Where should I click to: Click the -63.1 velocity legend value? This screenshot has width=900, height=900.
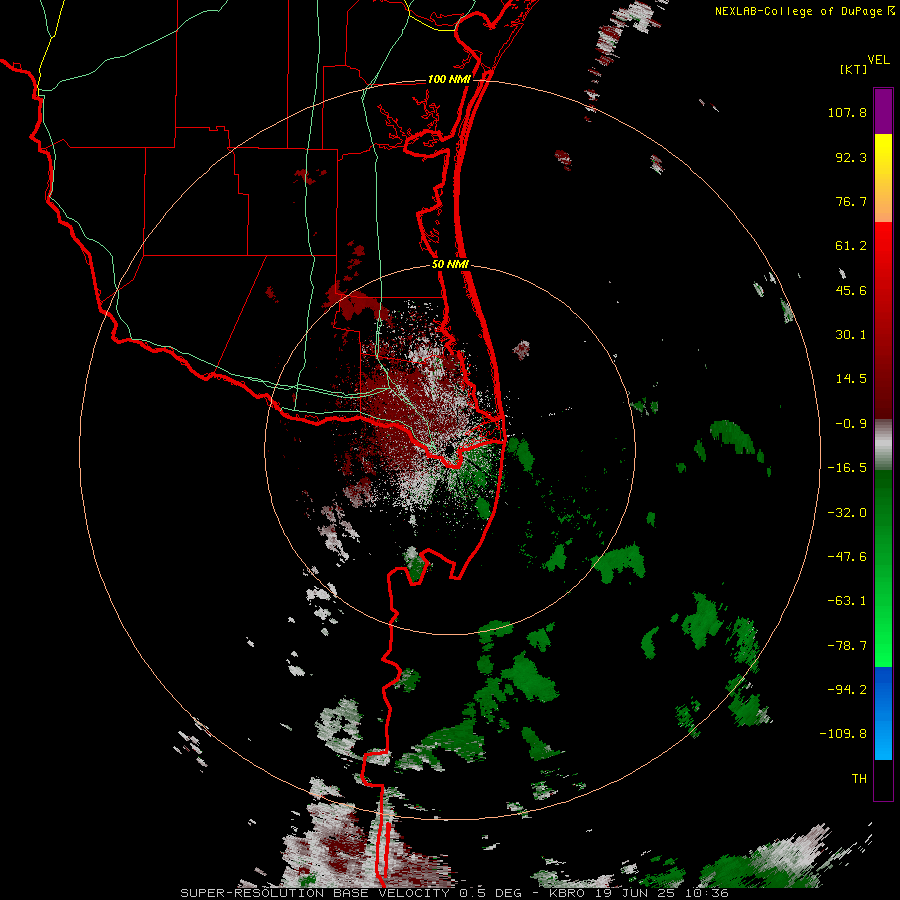pos(847,601)
